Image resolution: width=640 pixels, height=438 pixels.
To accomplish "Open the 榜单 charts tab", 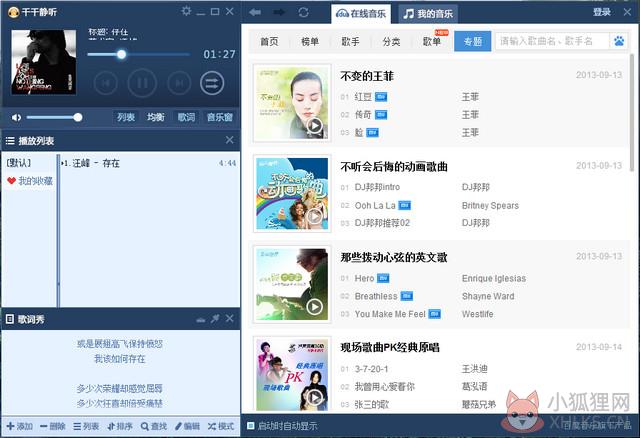I will pos(310,41).
